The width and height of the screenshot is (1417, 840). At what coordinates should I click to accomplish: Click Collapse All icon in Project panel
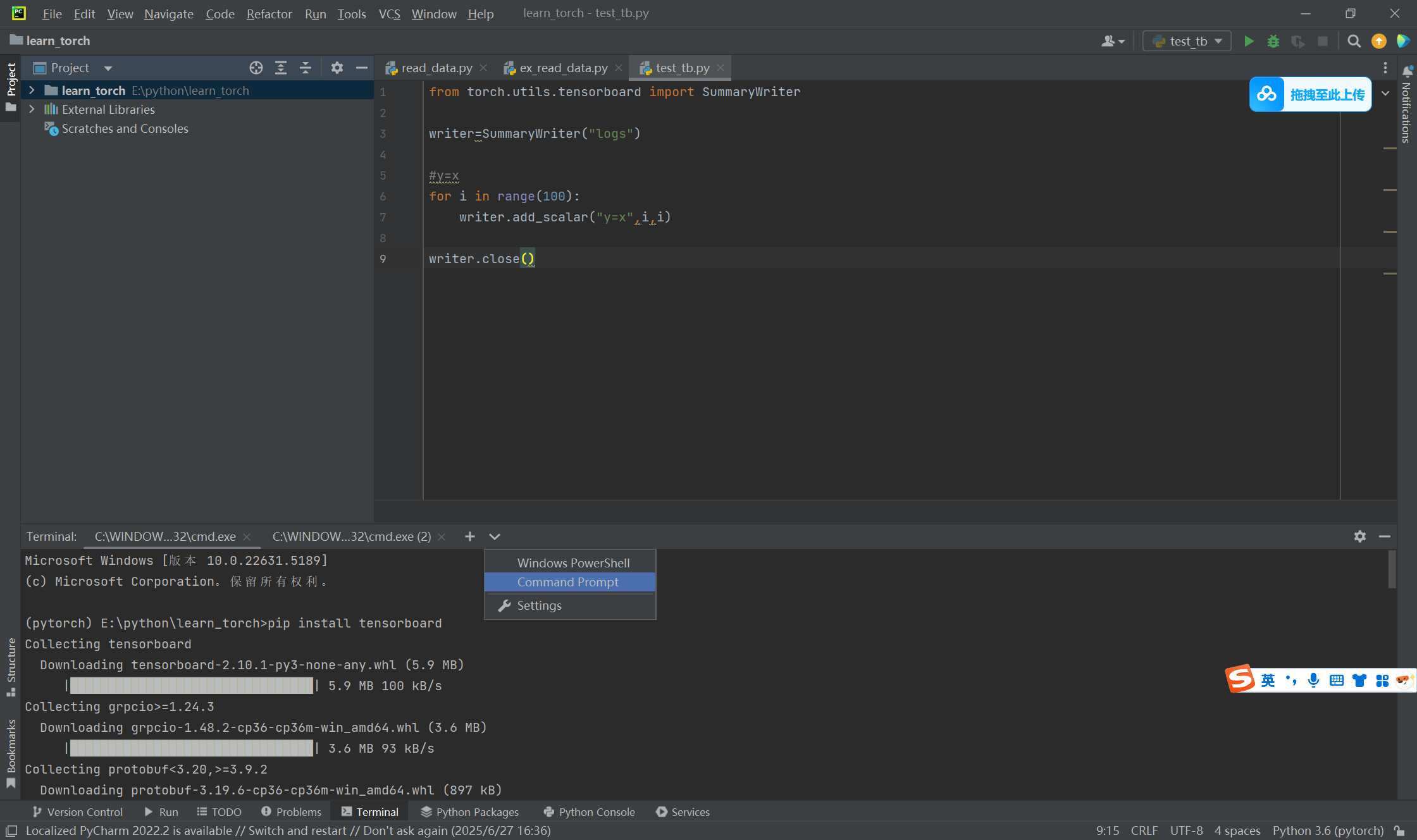tap(306, 68)
